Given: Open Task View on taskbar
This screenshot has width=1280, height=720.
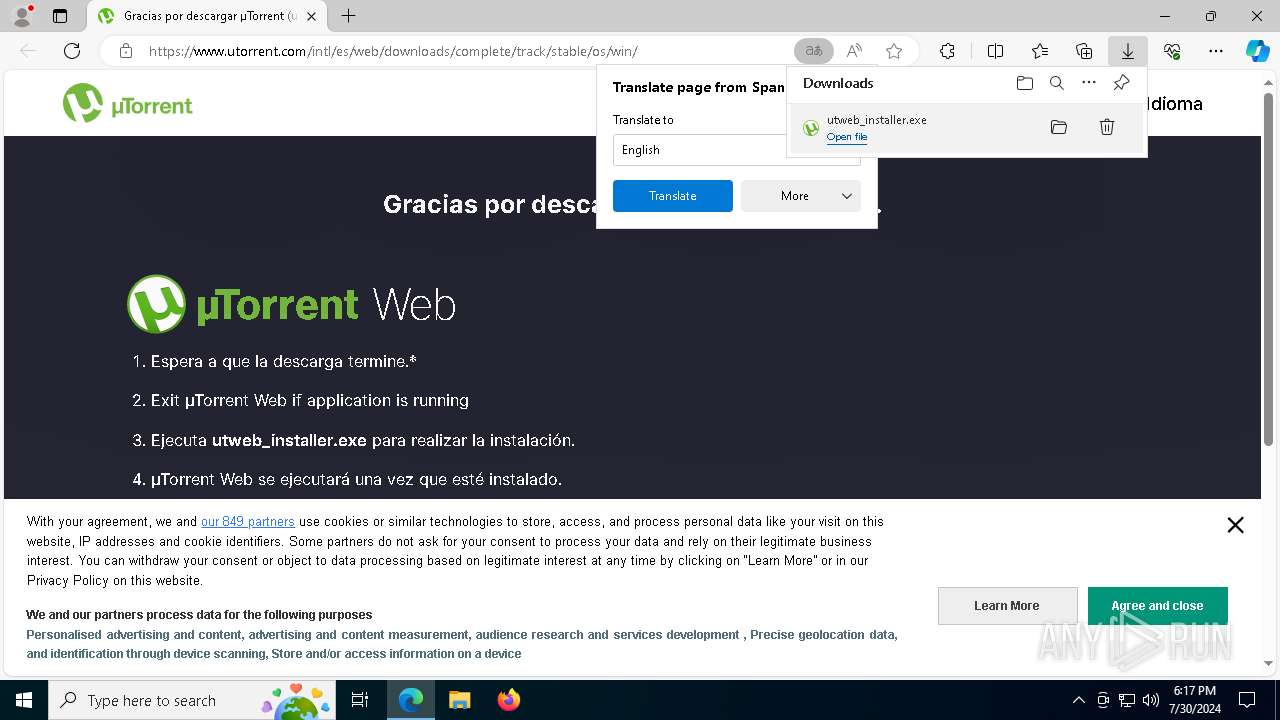Looking at the screenshot, I should tap(360, 700).
